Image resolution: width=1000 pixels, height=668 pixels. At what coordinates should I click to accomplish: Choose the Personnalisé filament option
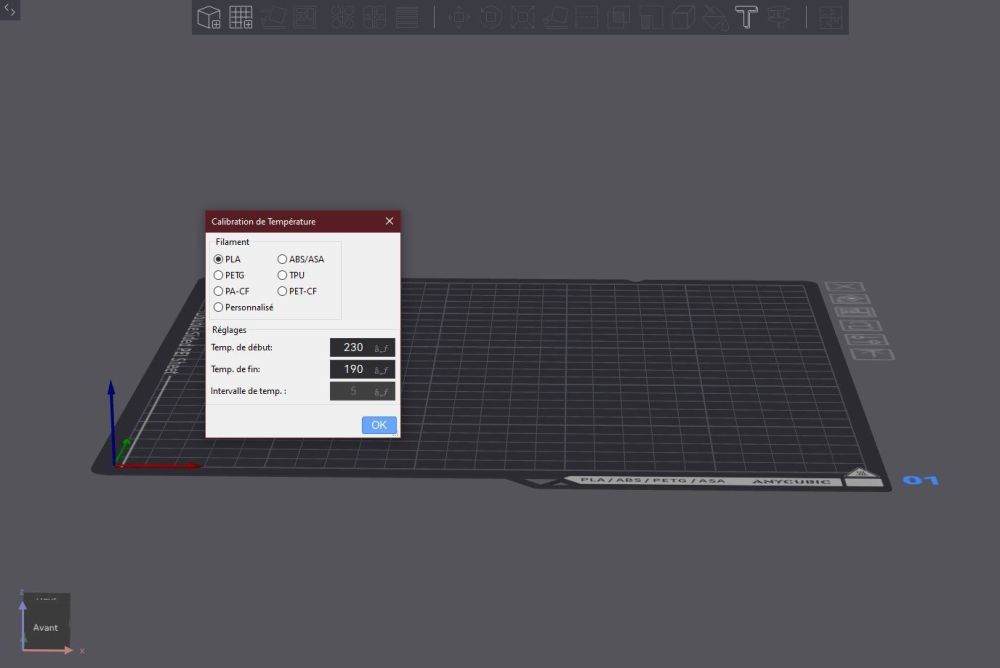(218, 307)
